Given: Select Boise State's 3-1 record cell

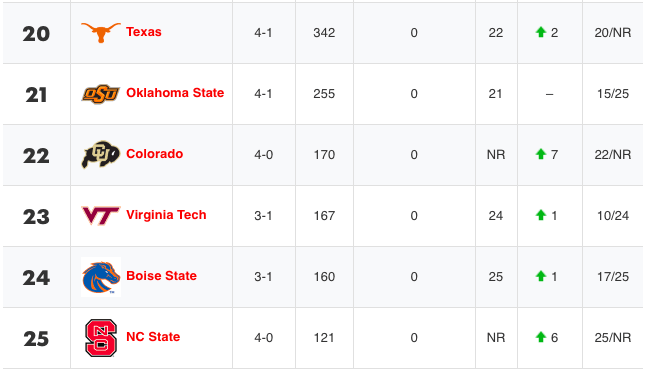Looking at the screenshot, I should pyautogui.click(x=264, y=277).
